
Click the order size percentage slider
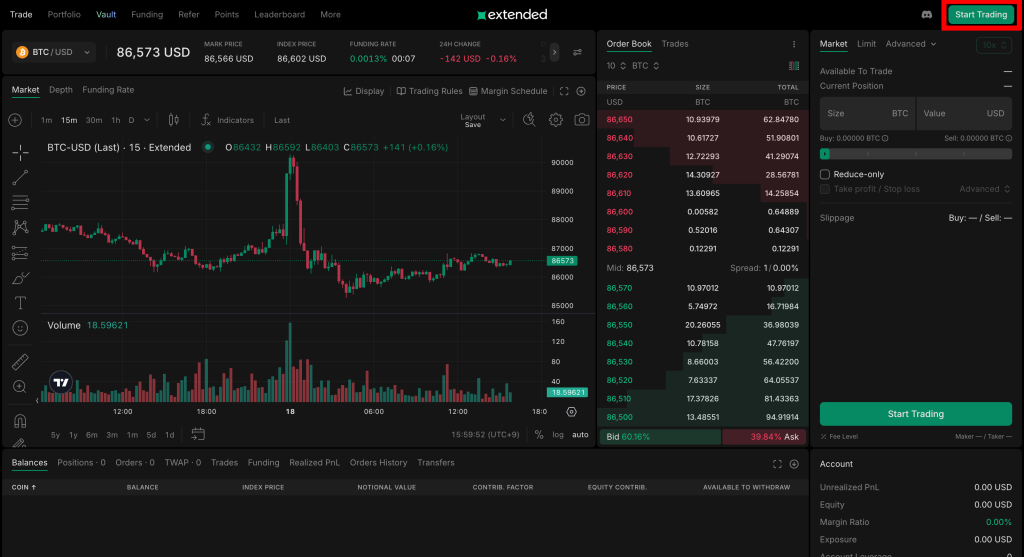(915, 154)
